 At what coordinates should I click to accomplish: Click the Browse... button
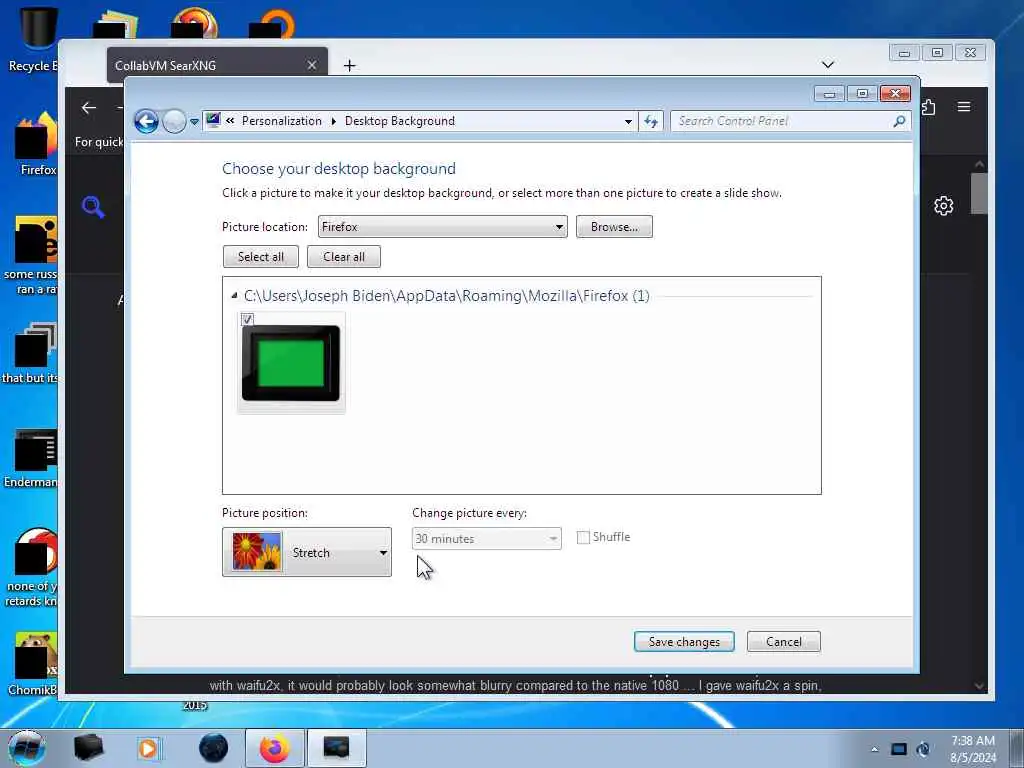pos(614,227)
